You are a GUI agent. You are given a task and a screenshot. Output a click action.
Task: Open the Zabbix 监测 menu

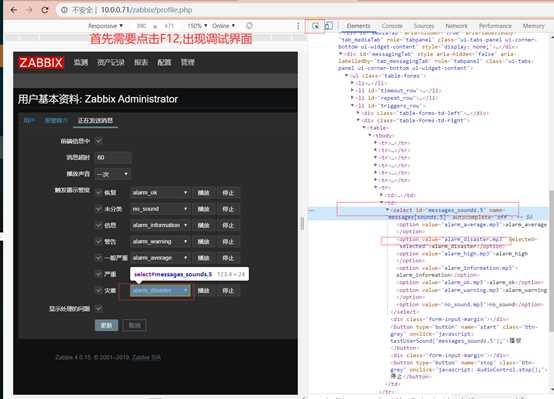click(81, 63)
